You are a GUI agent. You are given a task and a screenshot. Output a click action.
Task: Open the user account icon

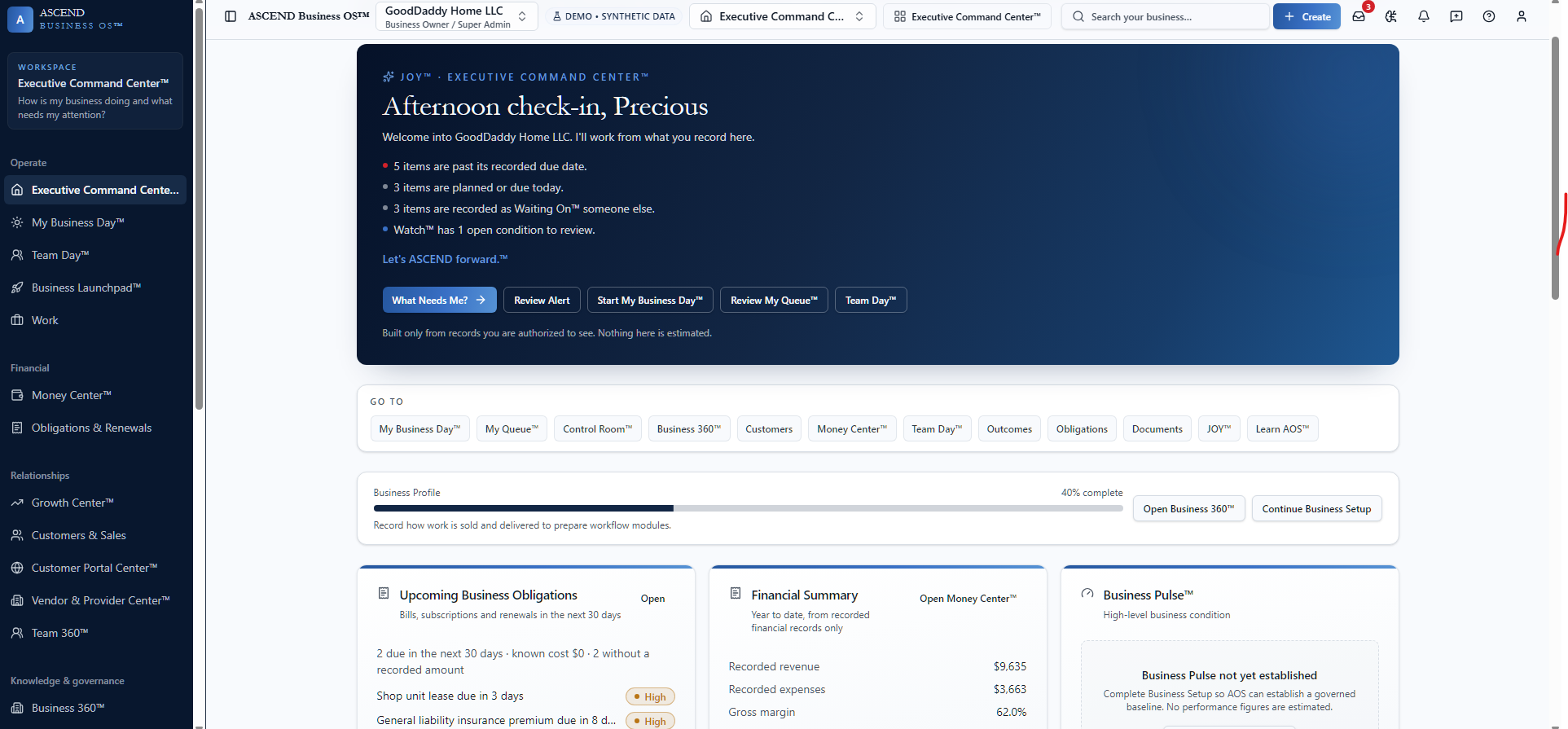[x=1522, y=16]
